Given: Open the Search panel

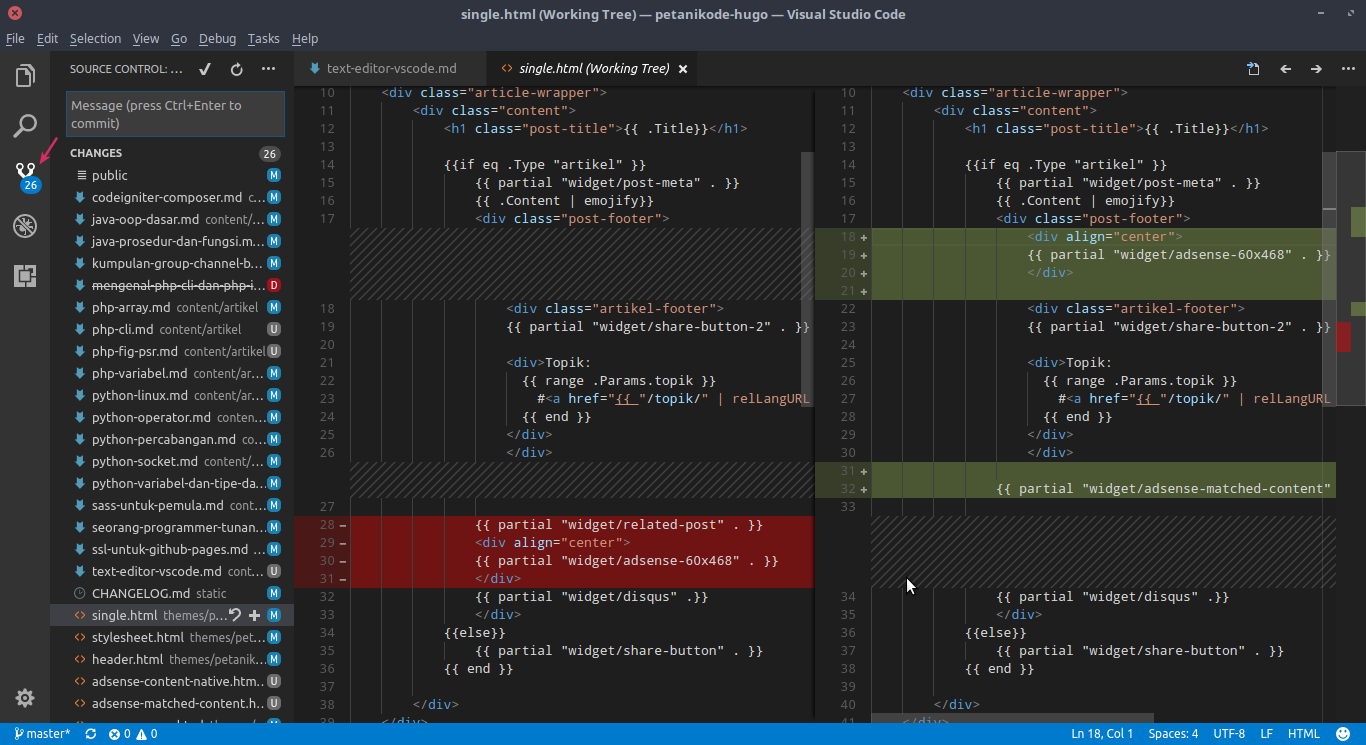Looking at the screenshot, I should click(x=24, y=125).
